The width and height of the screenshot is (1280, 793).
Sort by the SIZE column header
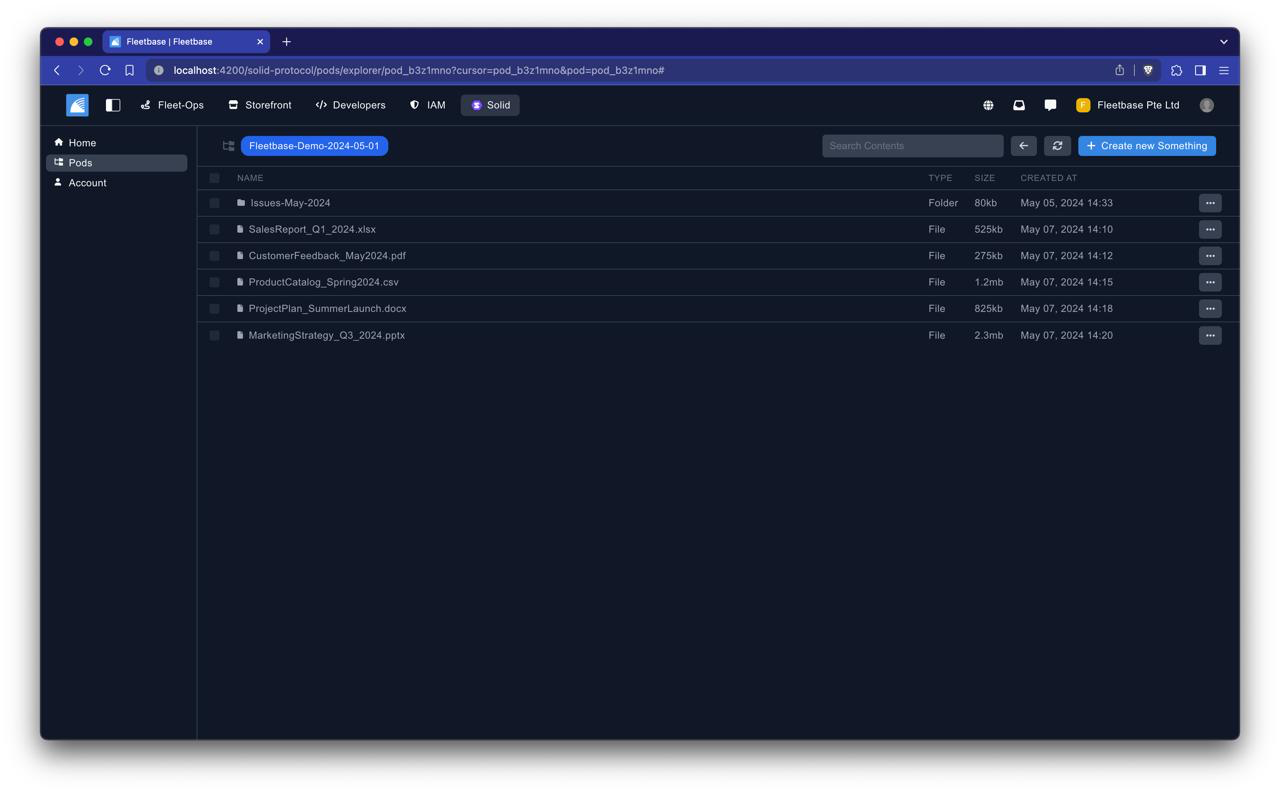[985, 178]
